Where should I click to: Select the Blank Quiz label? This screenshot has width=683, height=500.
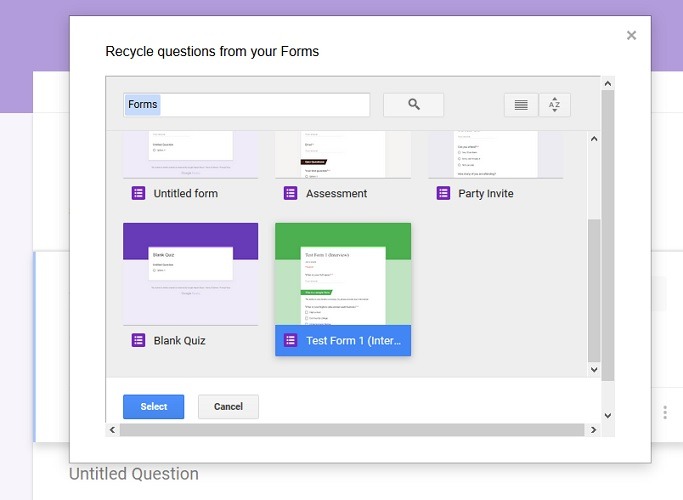point(179,341)
